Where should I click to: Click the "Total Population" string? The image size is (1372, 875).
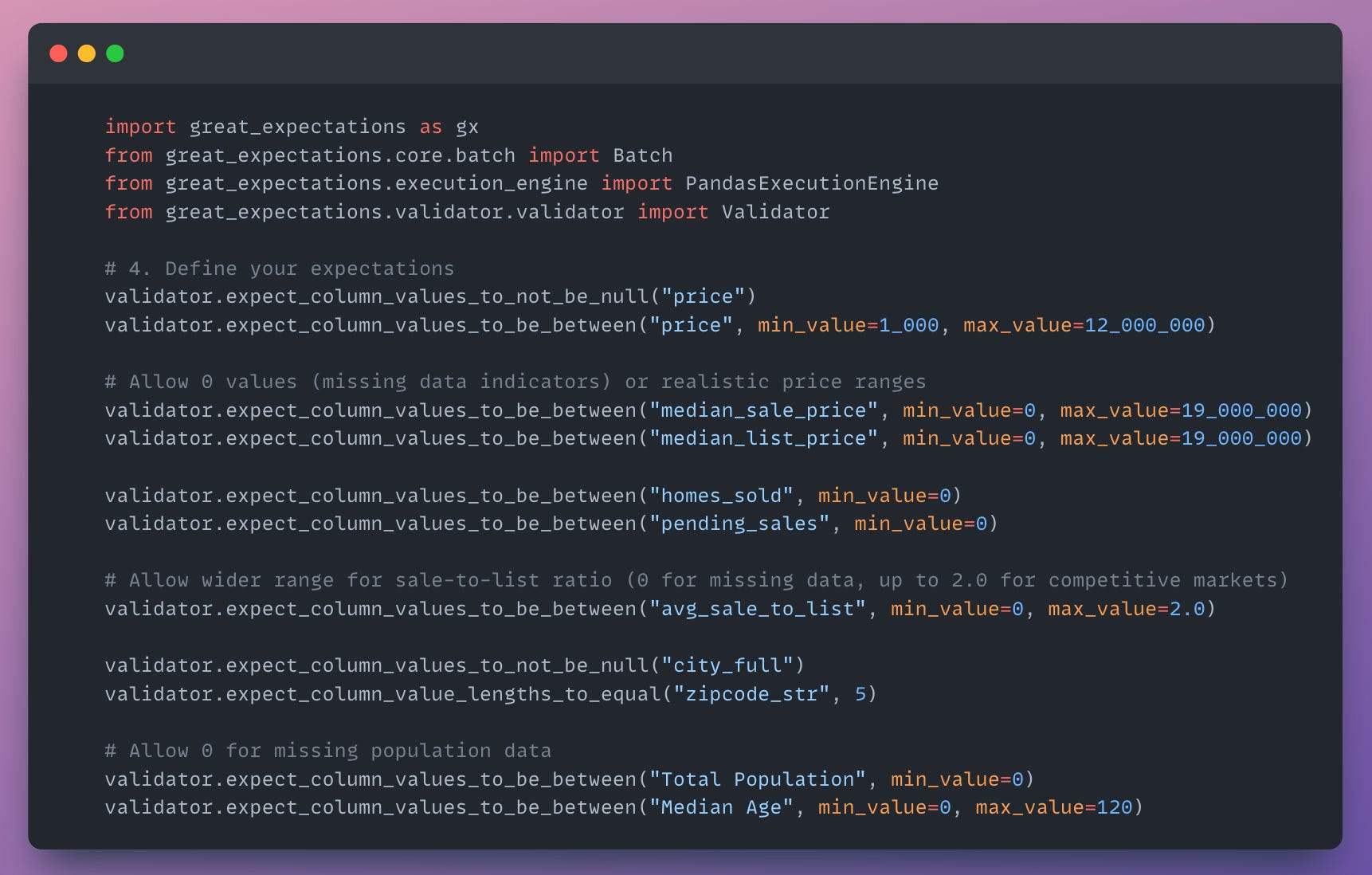point(758,779)
